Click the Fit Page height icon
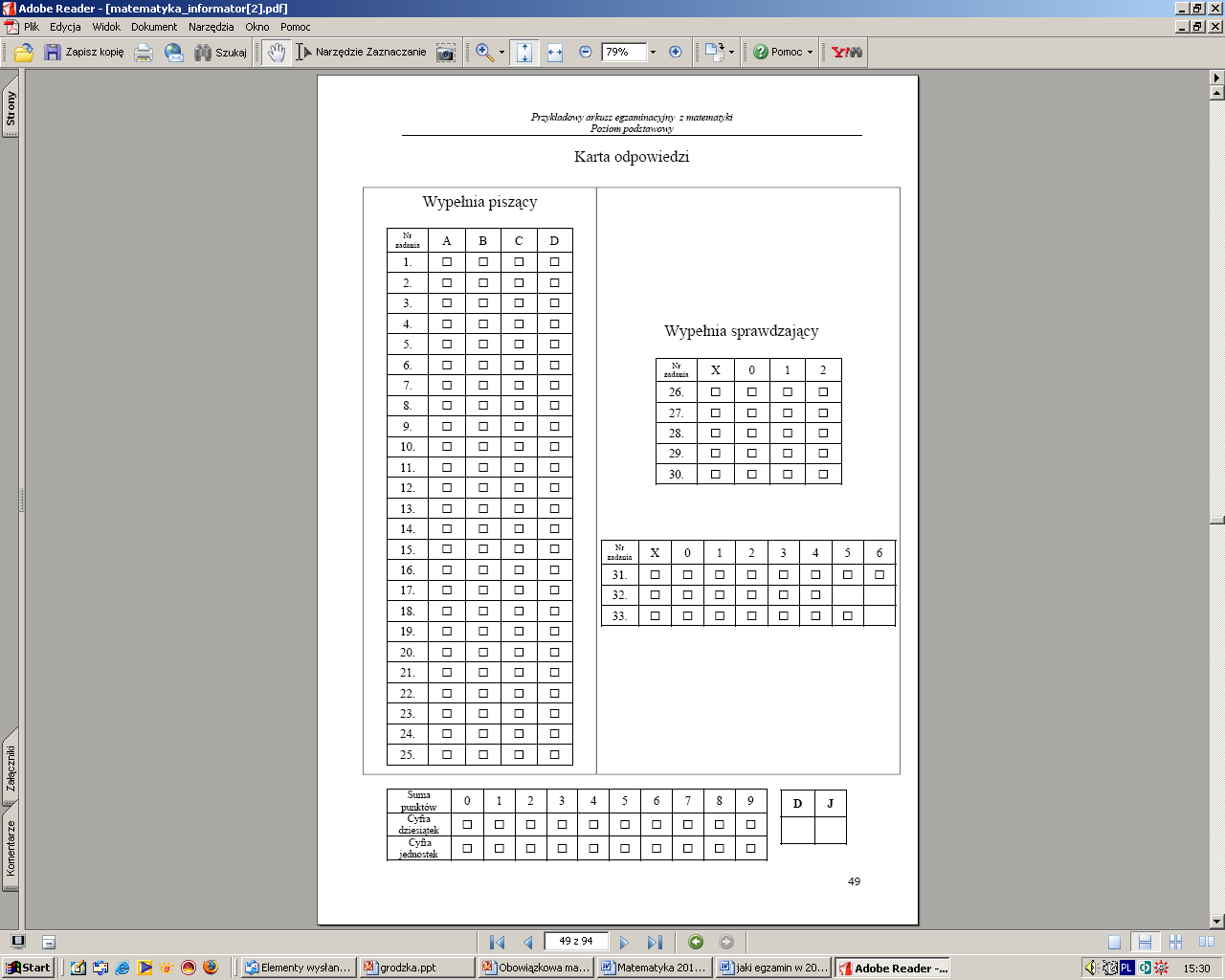The image size is (1225, 980). pos(523,53)
